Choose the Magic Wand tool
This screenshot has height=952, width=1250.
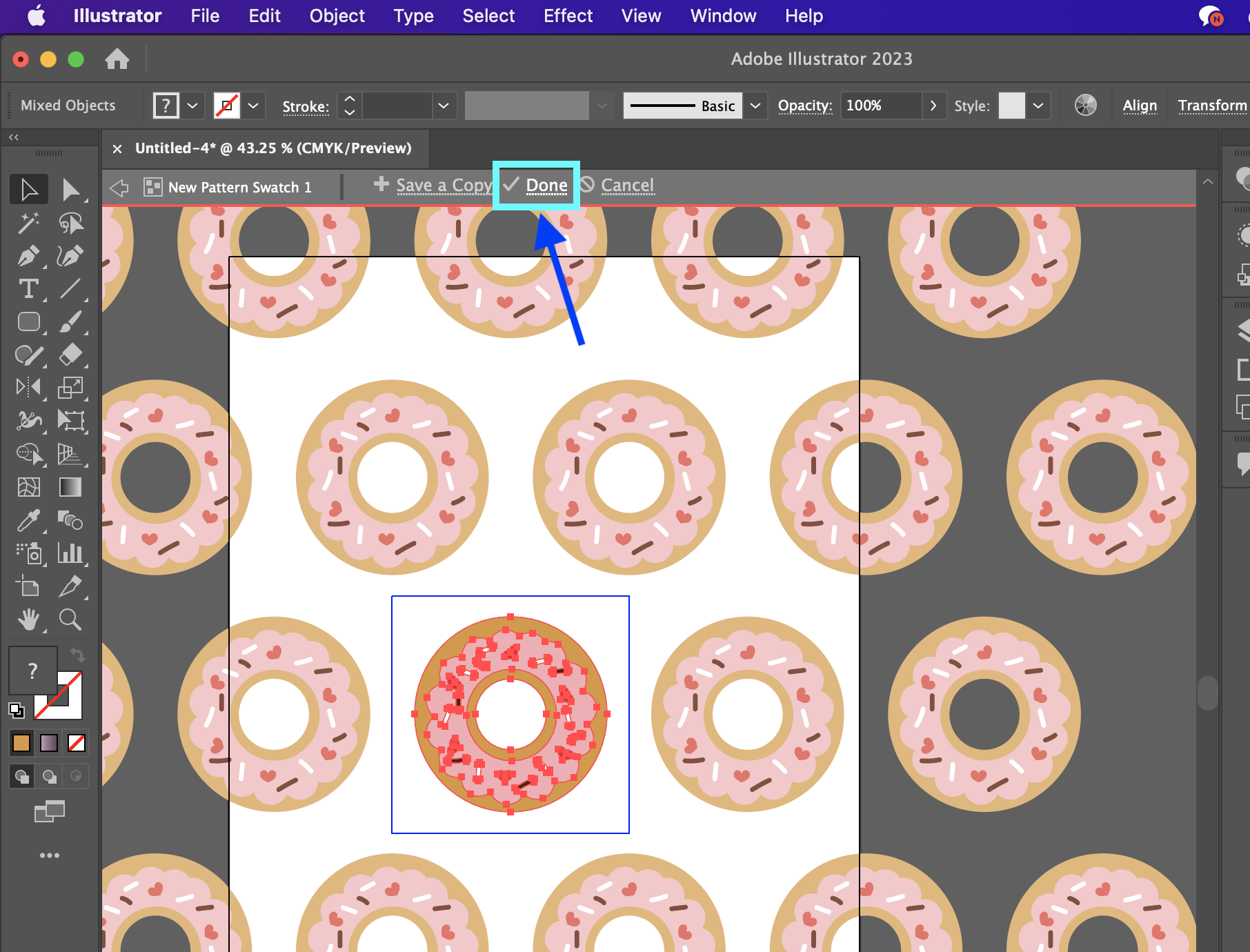29,223
